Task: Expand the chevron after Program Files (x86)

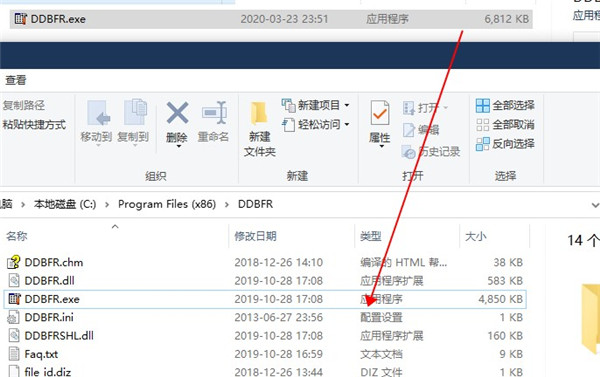Action: [227, 205]
